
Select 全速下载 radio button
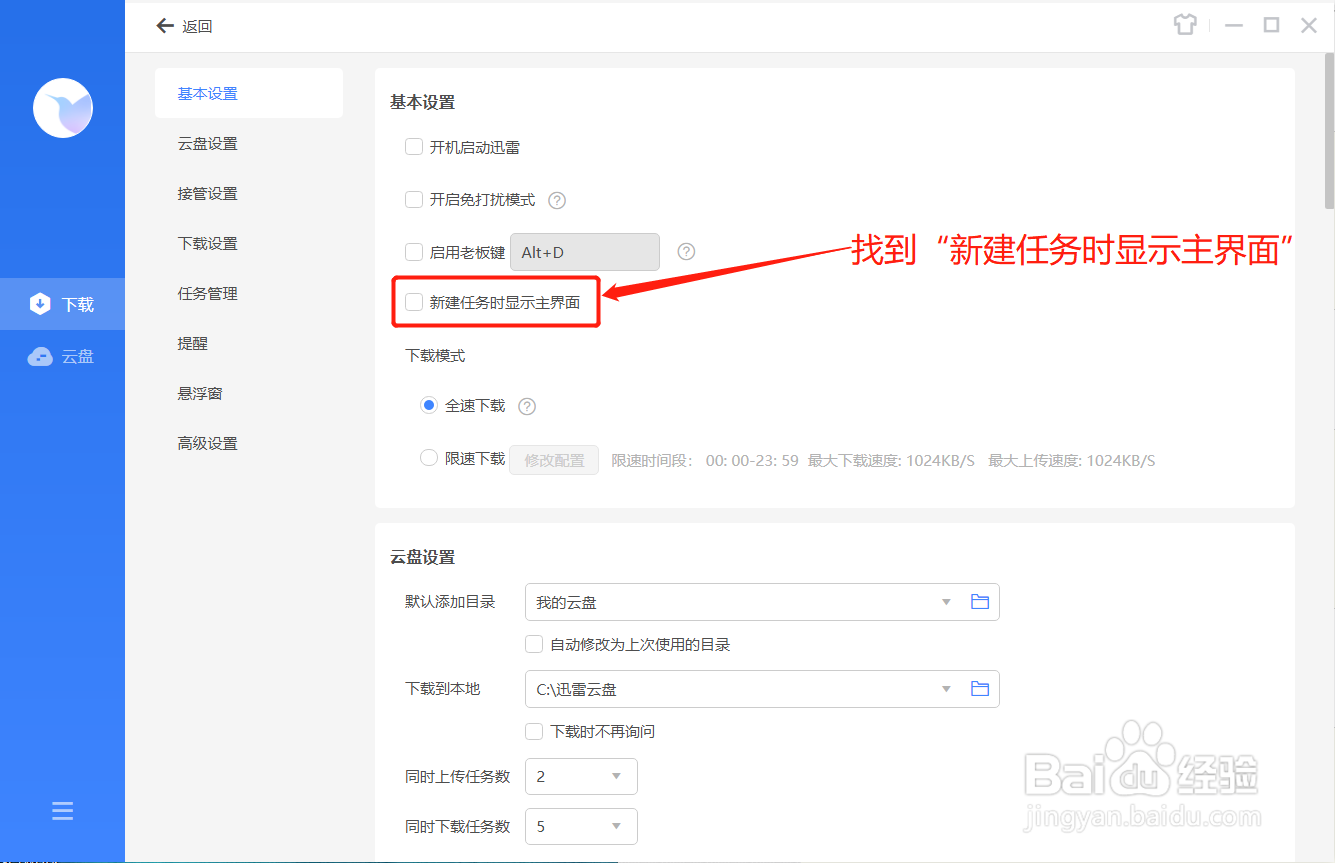(x=429, y=405)
